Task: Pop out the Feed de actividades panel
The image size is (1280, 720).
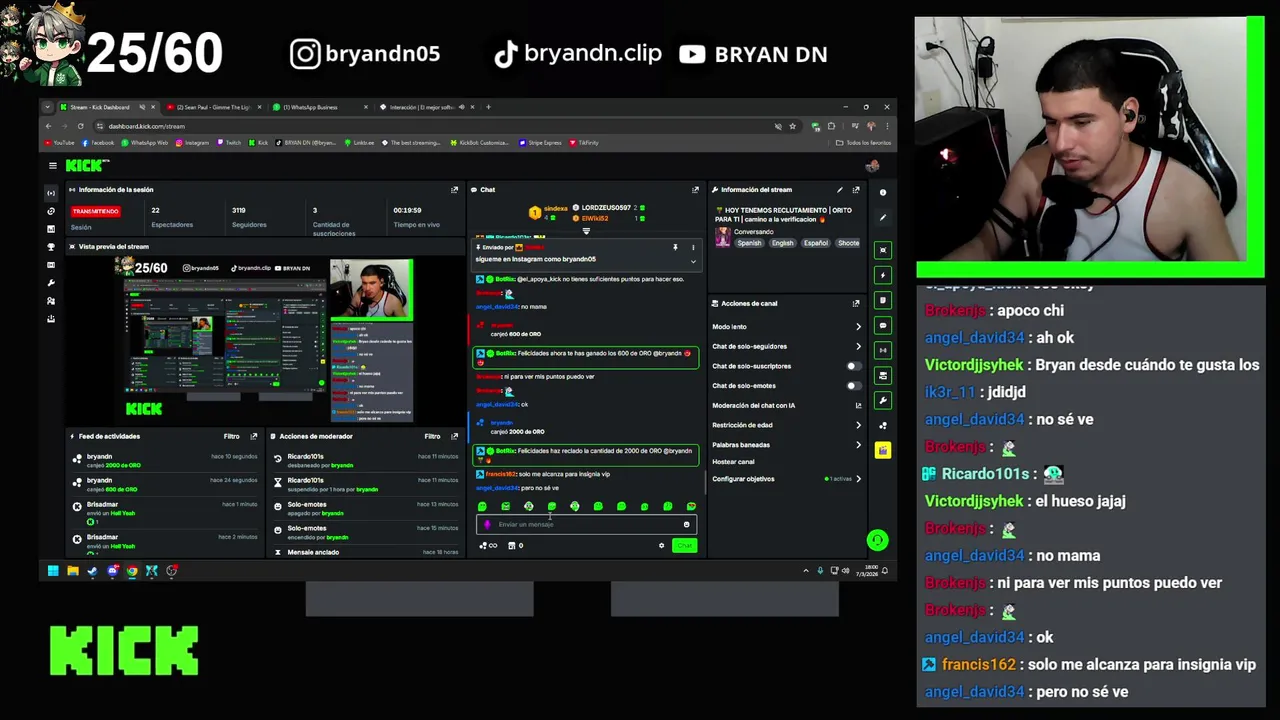Action: tap(254, 436)
